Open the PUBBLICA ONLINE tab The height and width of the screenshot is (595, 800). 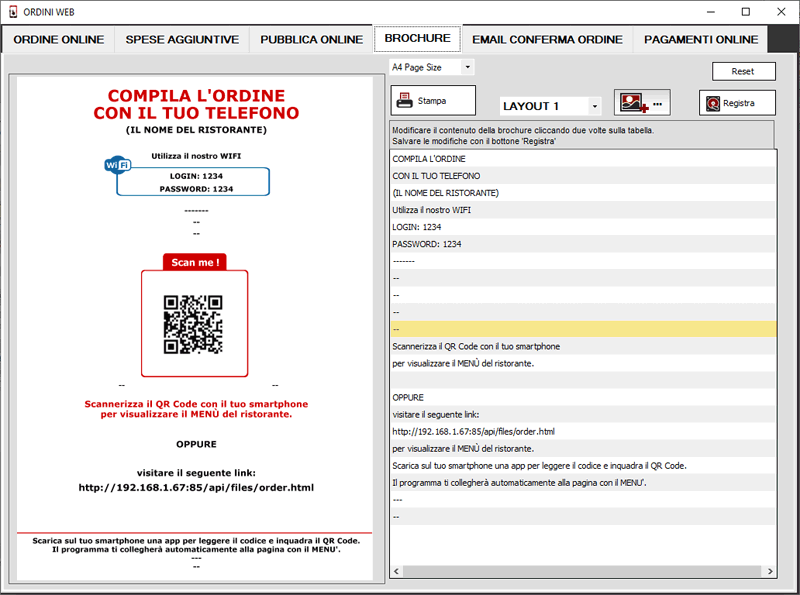coord(311,40)
